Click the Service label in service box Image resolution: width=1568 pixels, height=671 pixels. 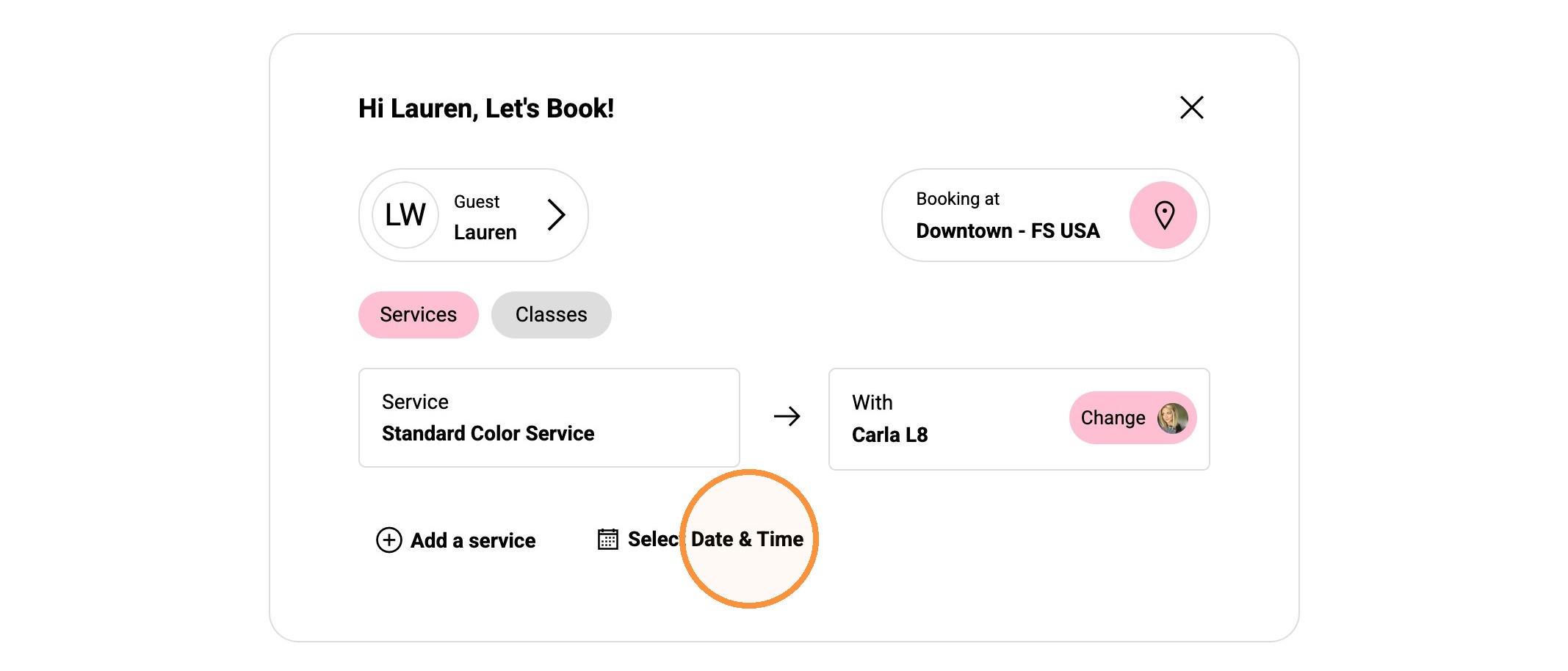coord(415,402)
